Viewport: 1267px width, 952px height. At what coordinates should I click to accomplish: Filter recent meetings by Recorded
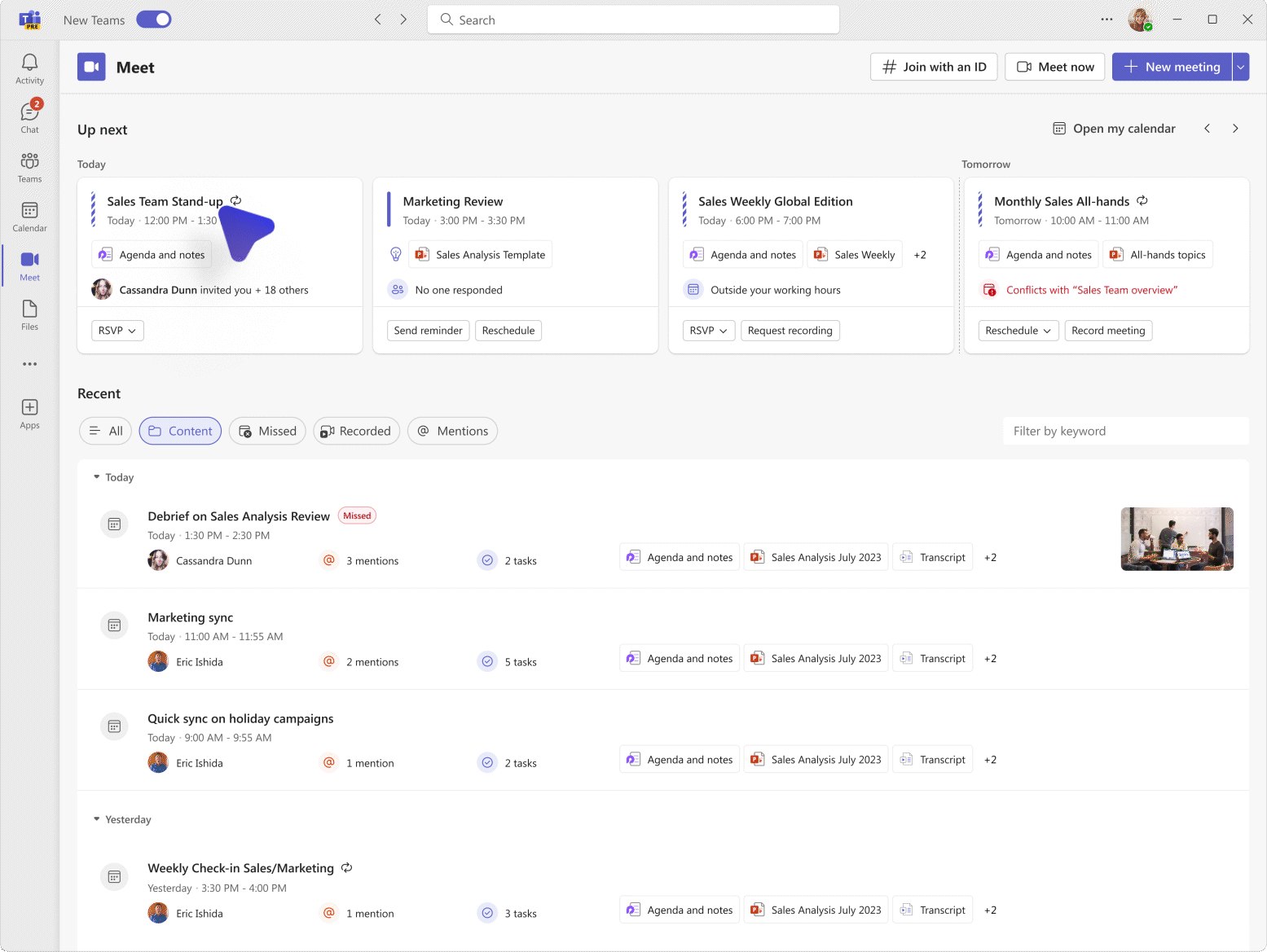pyautogui.click(x=356, y=431)
